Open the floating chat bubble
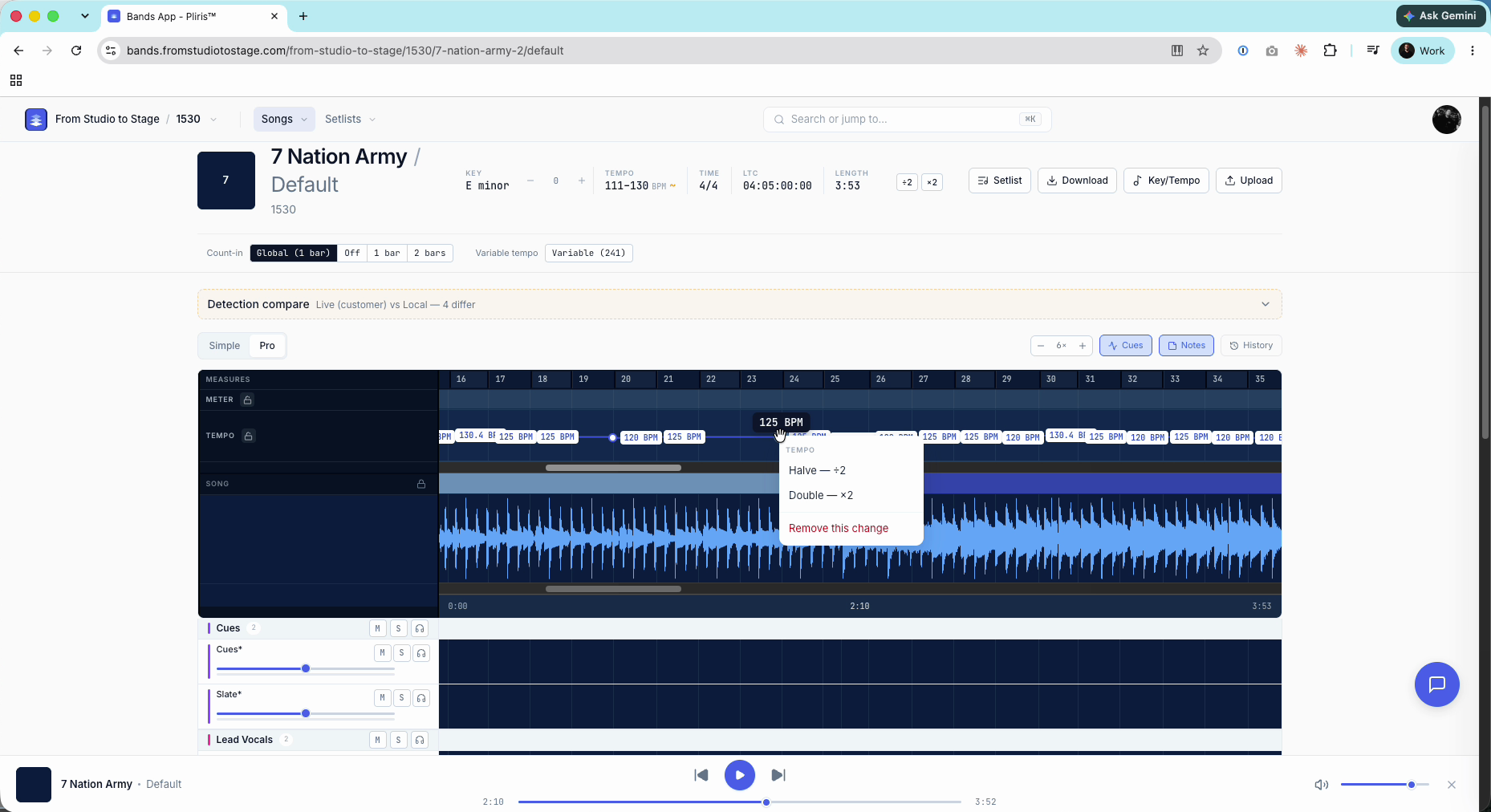Screen dimensions: 1491x812 point(1436,684)
